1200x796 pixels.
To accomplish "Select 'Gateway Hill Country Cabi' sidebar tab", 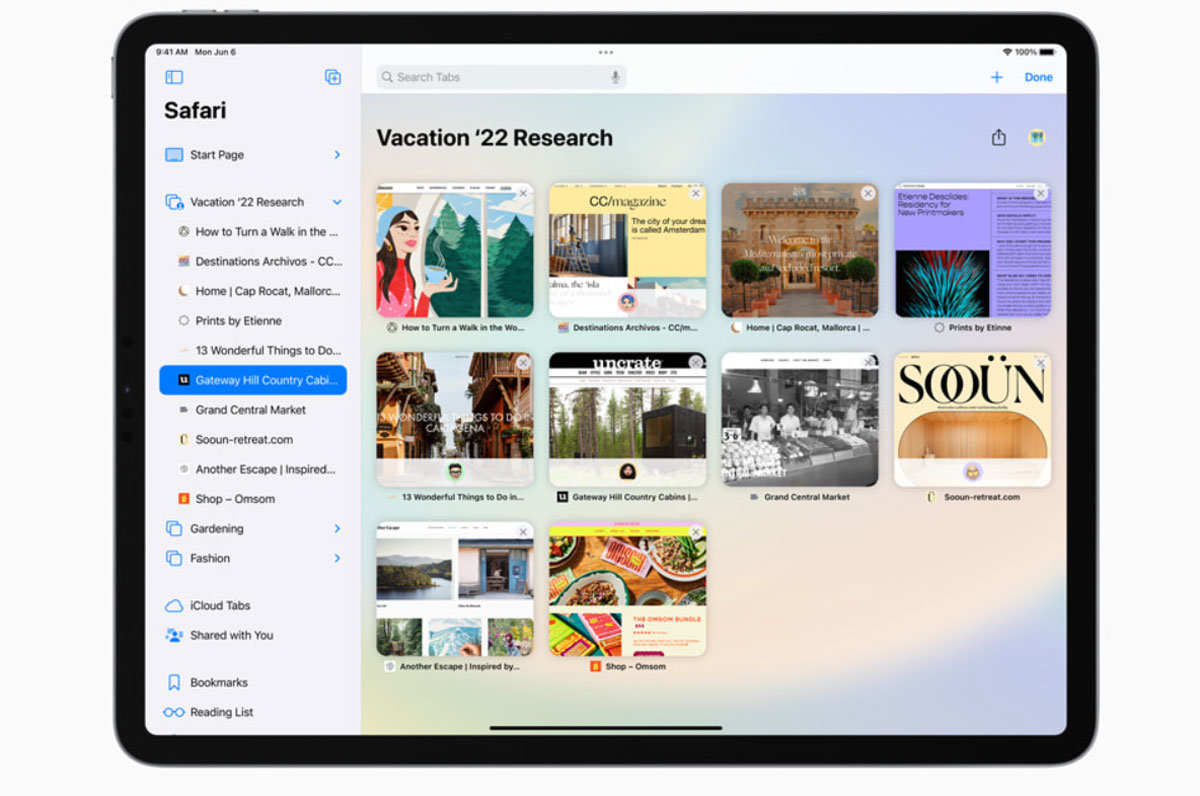I will pos(253,380).
